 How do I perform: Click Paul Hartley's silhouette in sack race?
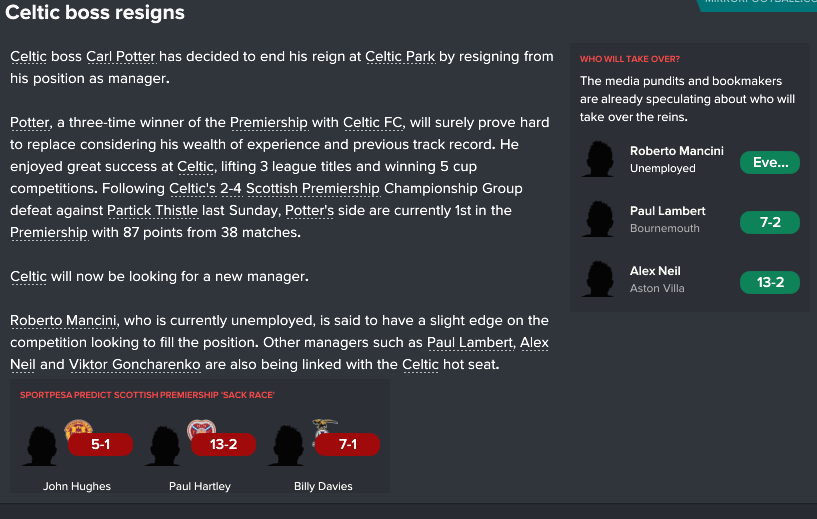point(163,446)
